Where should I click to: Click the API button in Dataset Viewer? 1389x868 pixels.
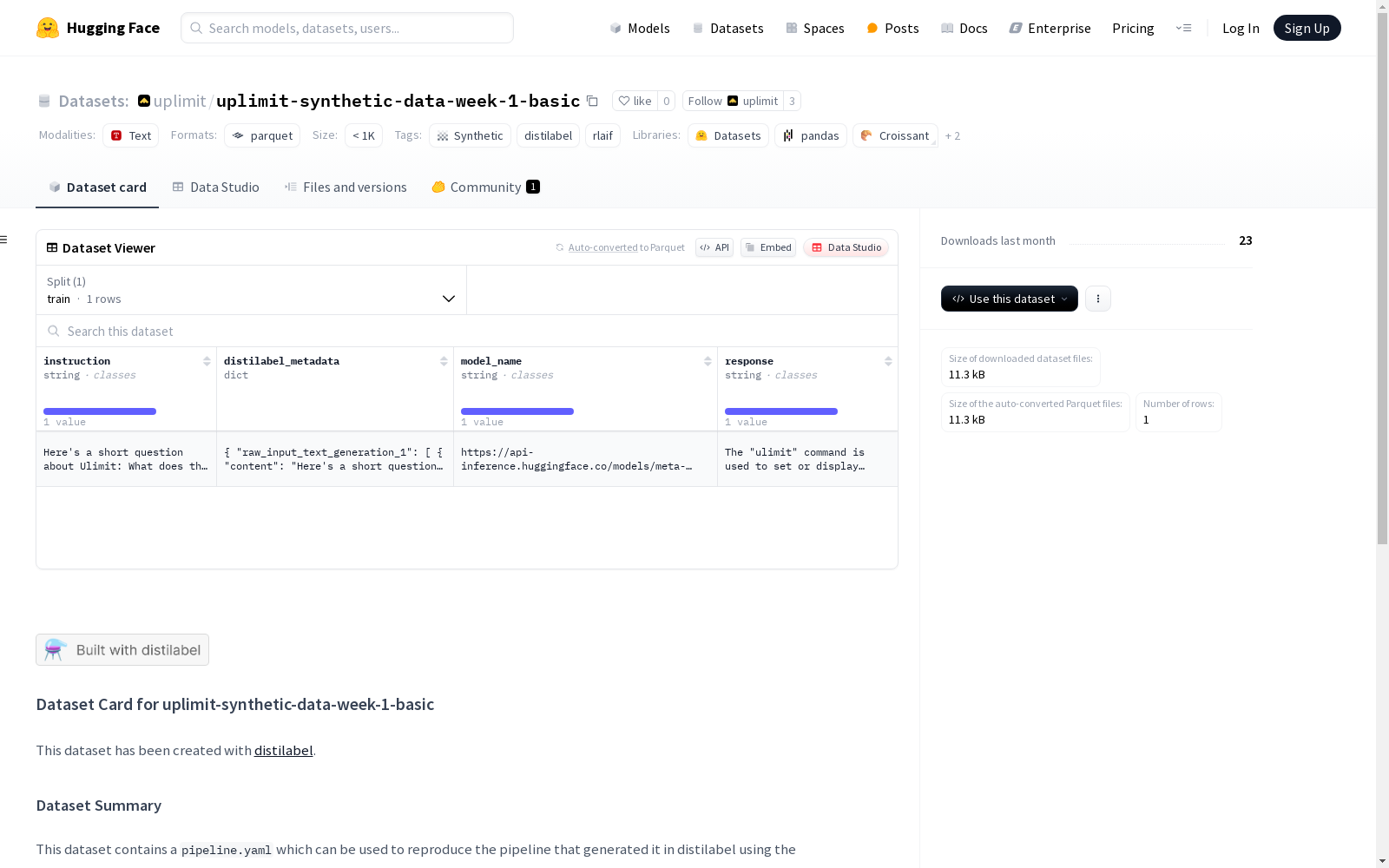pyautogui.click(x=714, y=247)
